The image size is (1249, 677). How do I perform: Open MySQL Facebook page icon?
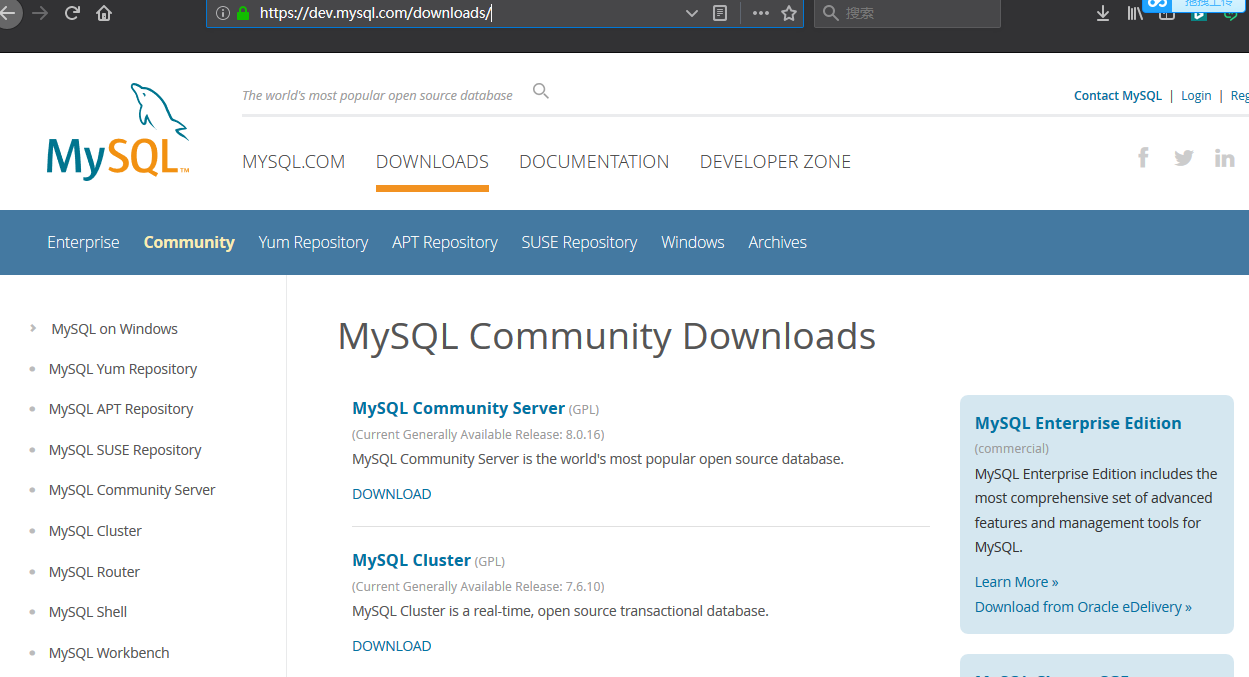click(1143, 157)
